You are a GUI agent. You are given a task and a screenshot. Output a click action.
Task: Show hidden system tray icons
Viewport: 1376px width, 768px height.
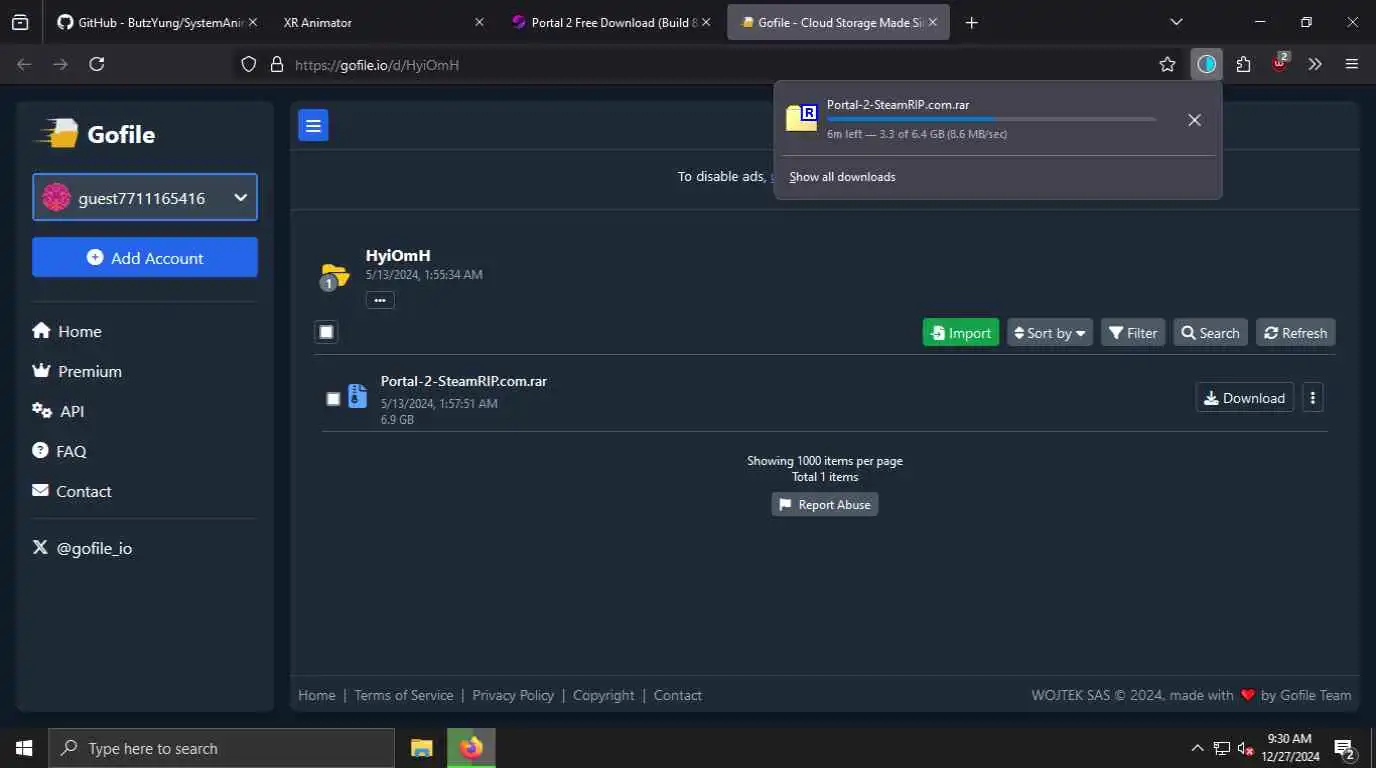(1197, 748)
